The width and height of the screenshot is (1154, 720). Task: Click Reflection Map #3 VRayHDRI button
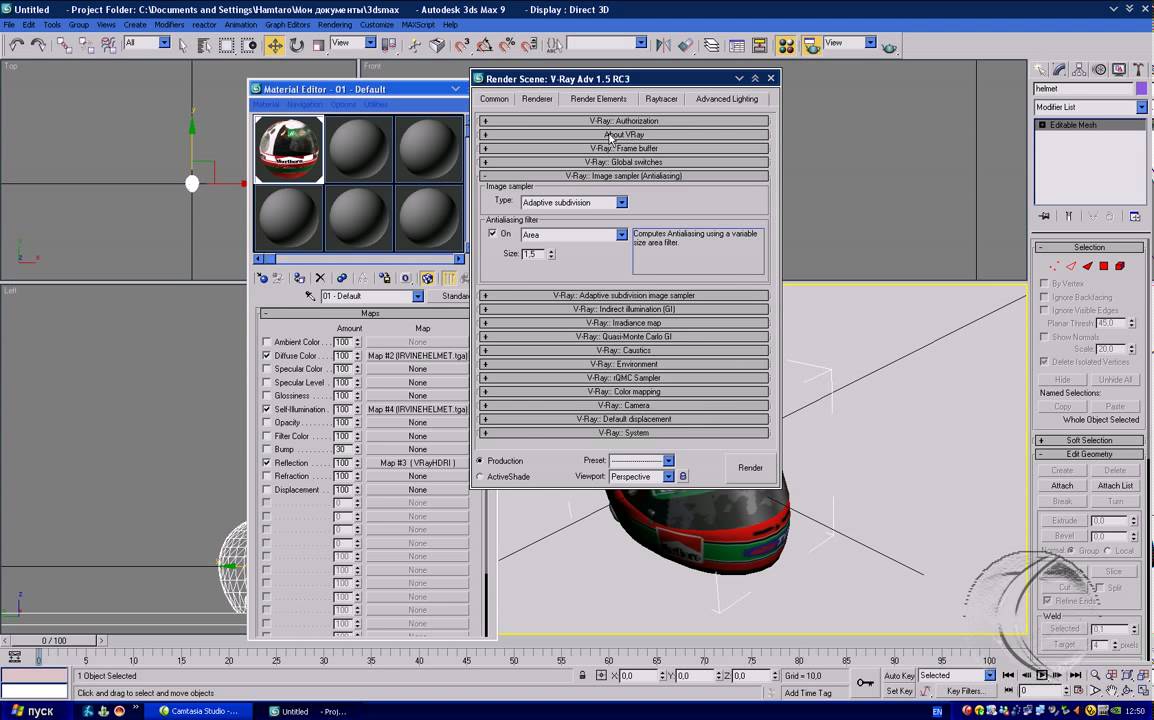click(417, 463)
